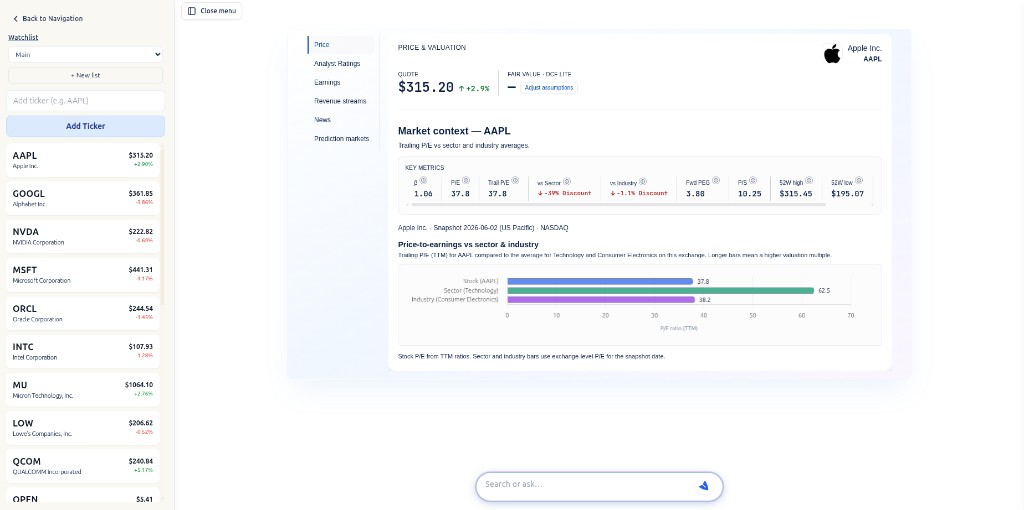Screen dimensions: 1024x510
Task: Click the info icon beside Fwd PEG
Action: coord(716,180)
